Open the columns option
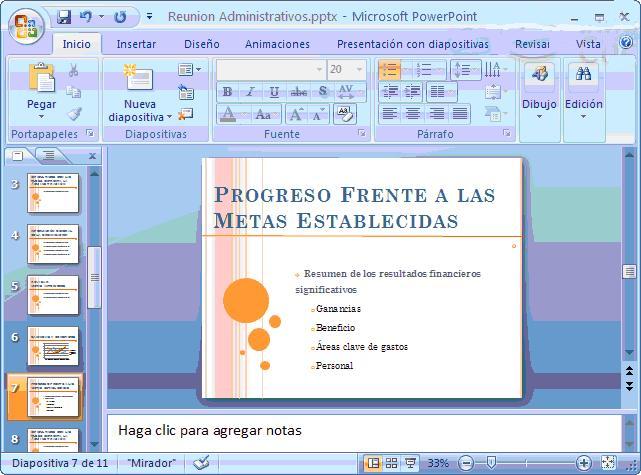Image resolution: width=641 pixels, height=475 pixels. click(441, 92)
